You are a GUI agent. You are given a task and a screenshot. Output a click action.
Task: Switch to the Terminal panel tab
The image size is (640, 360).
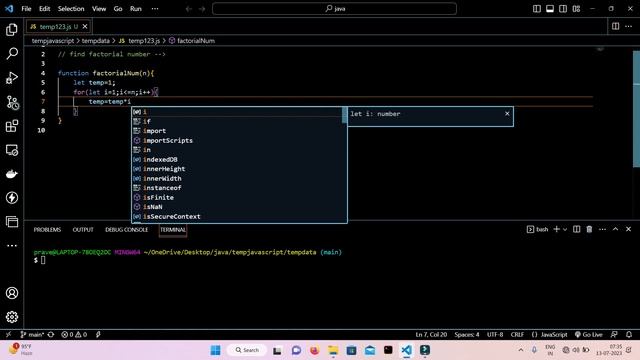[x=173, y=230]
